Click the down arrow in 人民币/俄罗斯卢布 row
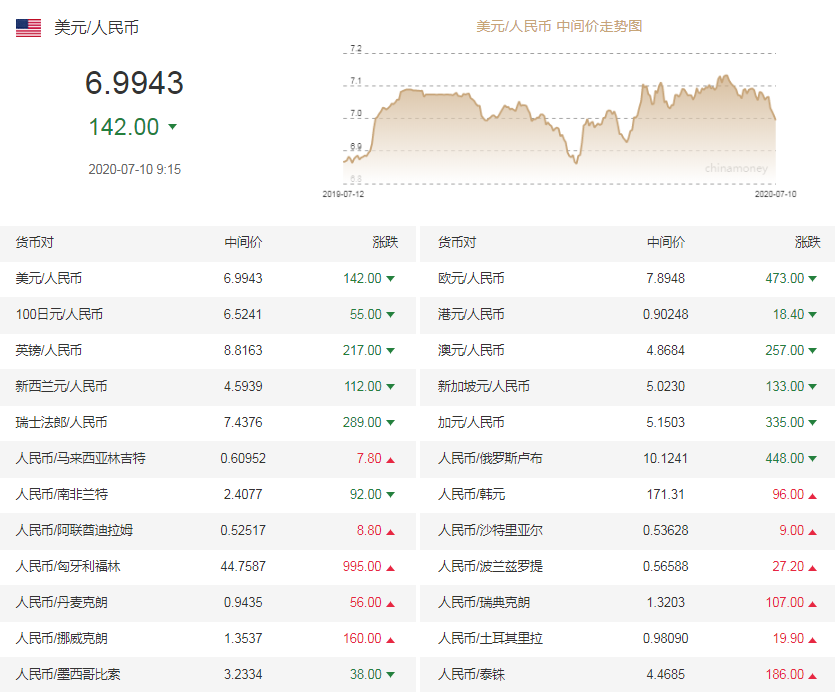Viewport: 835px width, 692px height. [x=812, y=459]
